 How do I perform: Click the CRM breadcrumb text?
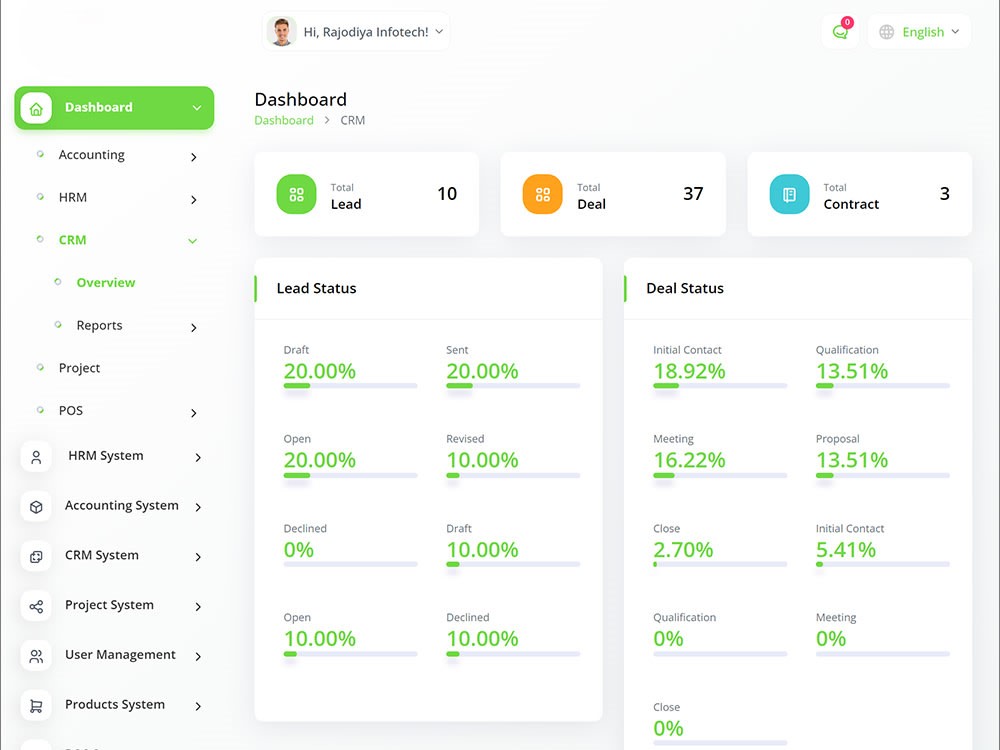(353, 121)
